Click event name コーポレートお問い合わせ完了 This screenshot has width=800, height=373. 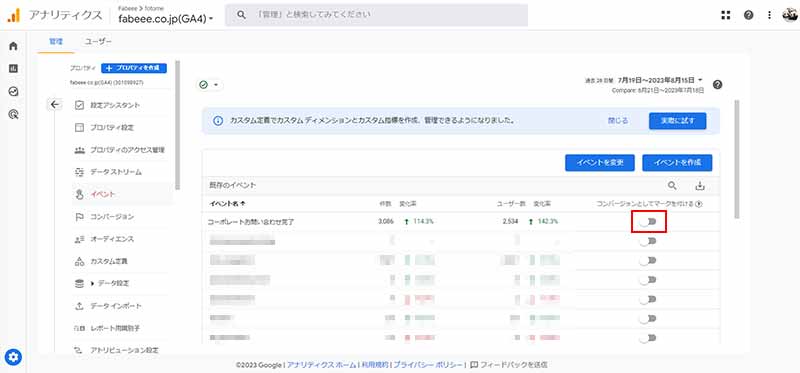tap(251, 222)
